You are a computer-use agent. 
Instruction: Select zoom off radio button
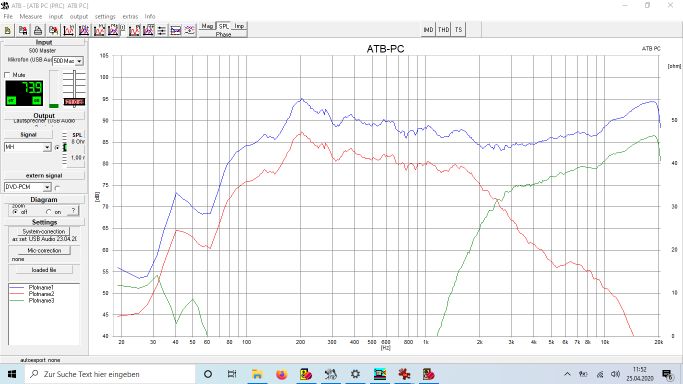pyautogui.click(x=15, y=212)
